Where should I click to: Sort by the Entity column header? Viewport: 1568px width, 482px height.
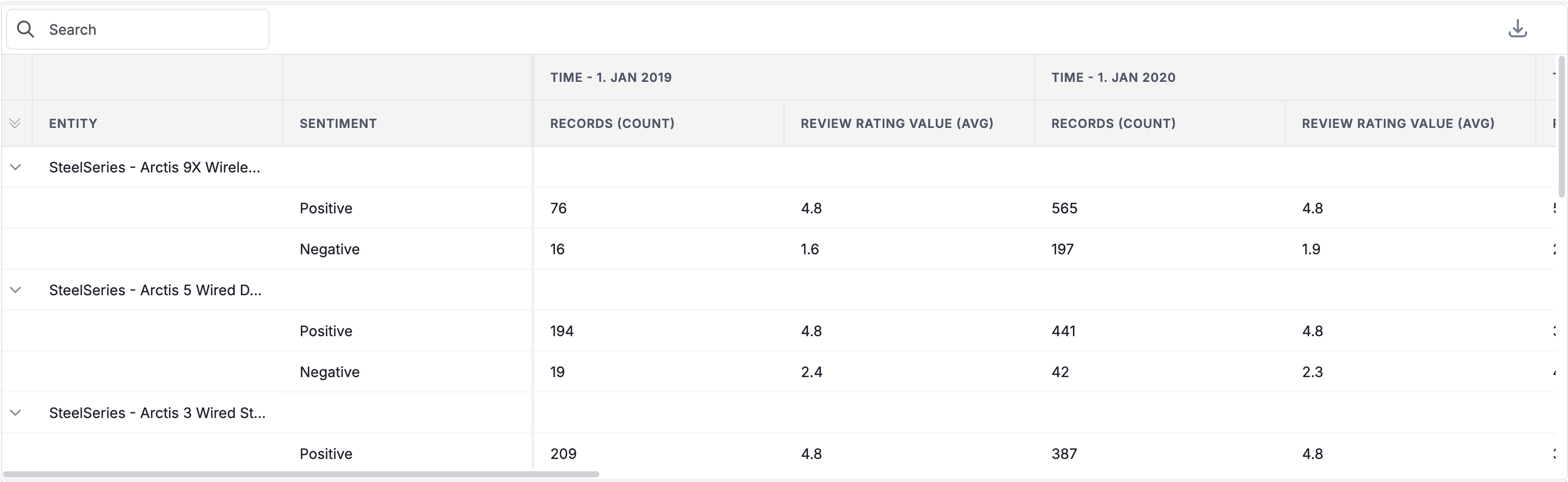73,123
